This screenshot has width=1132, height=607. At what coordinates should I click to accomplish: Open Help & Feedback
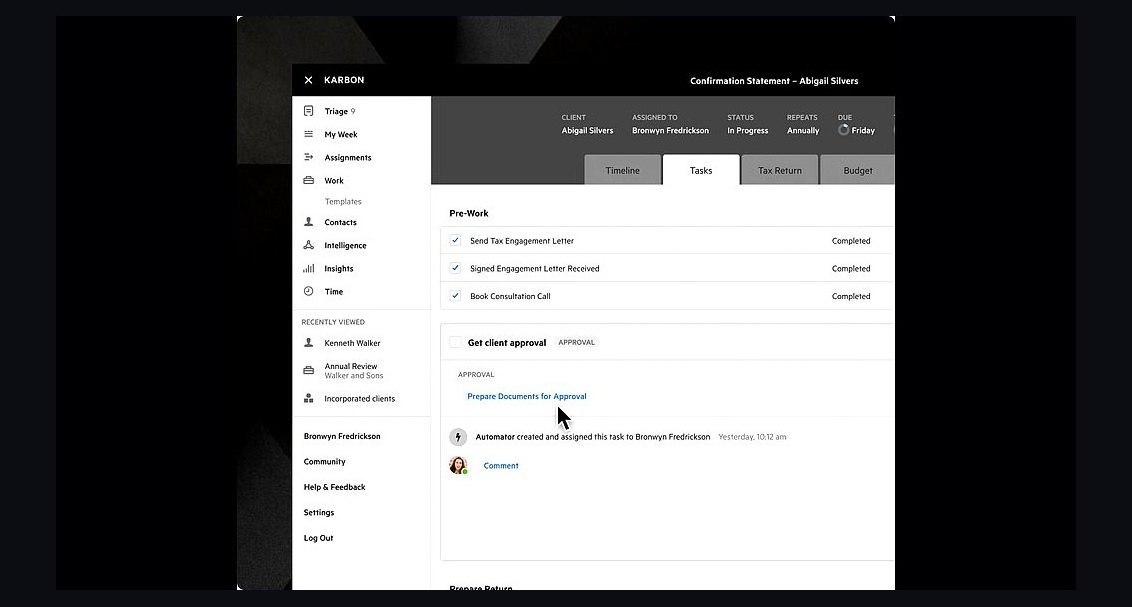[334, 487]
